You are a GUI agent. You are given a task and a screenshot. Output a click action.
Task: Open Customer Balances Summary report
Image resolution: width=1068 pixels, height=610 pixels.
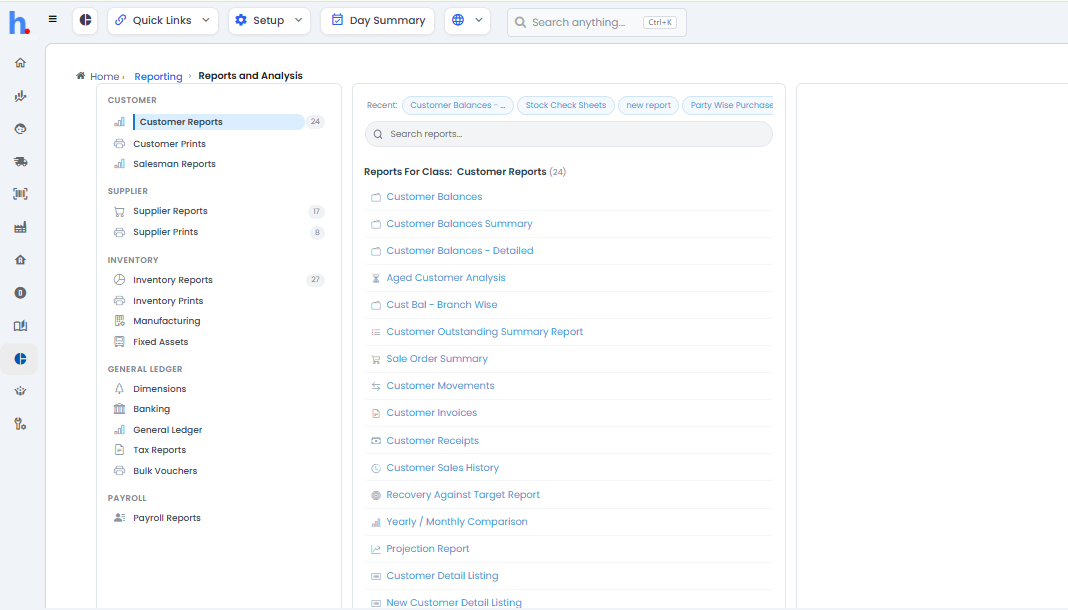pos(459,223)
